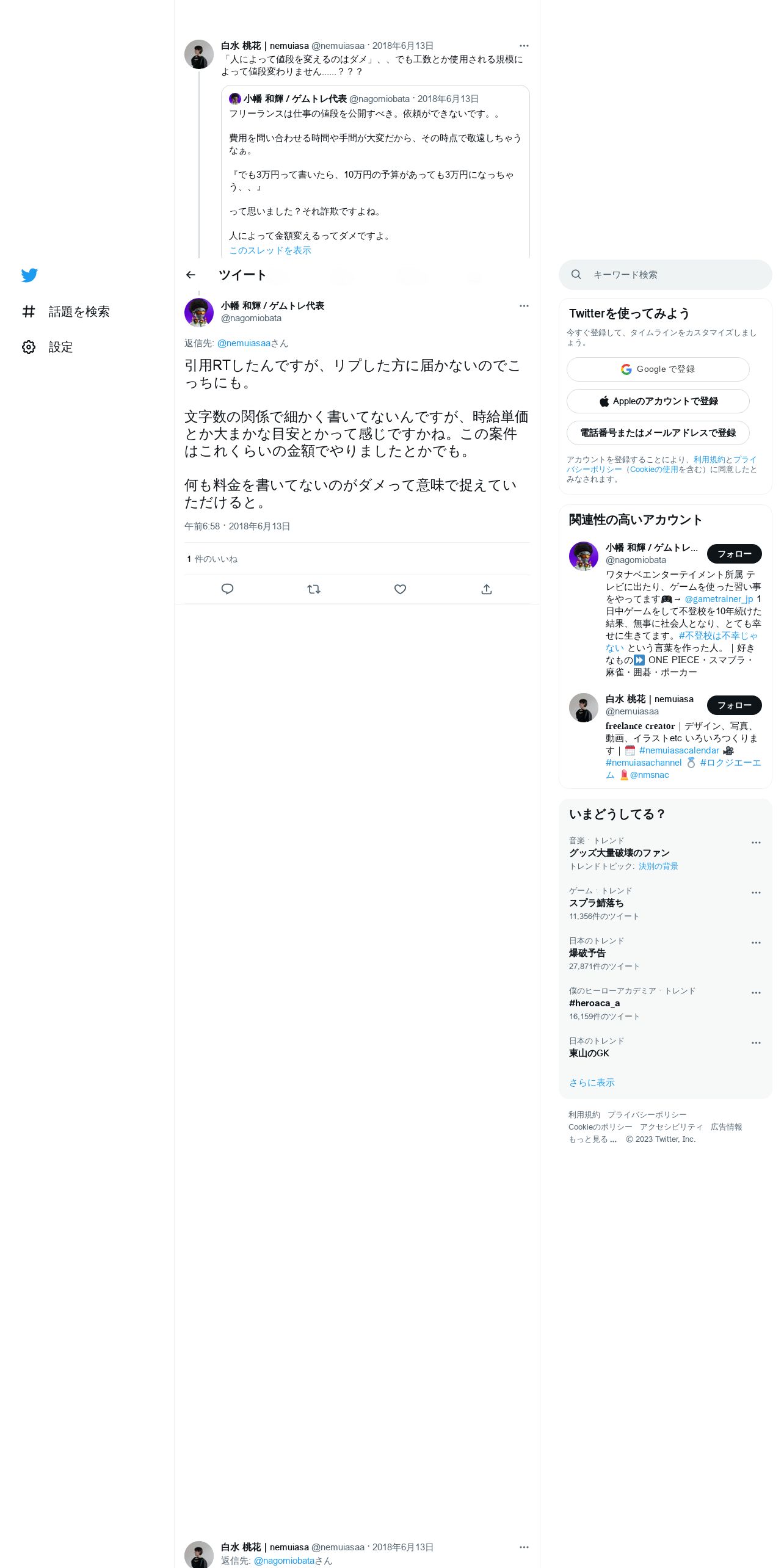Open more options on the nagomiobata main tweet
Viewport: 784px width, 1568px height.
524,306
